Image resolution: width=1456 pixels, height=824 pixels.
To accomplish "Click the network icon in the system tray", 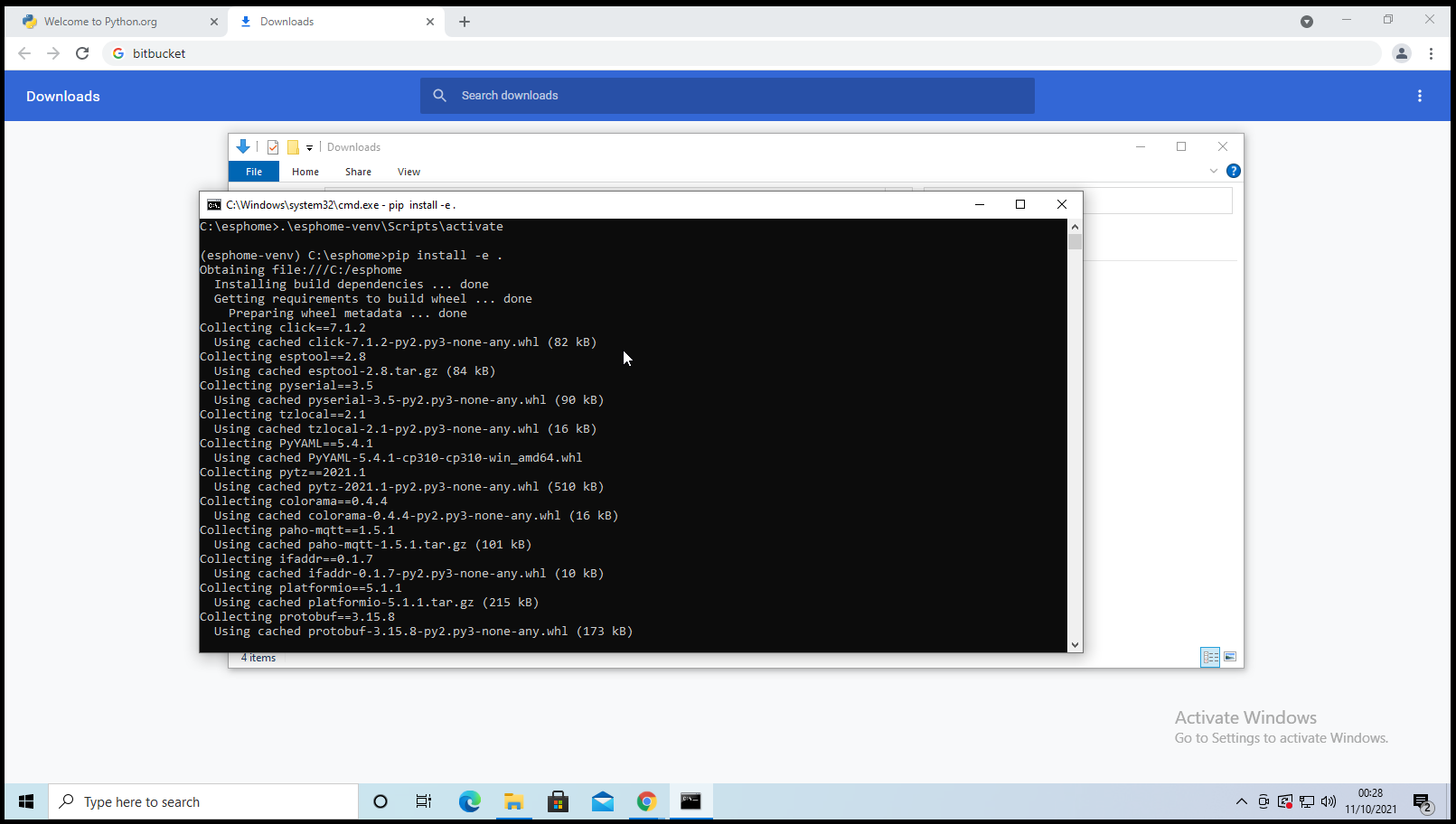I will 1307,801.
